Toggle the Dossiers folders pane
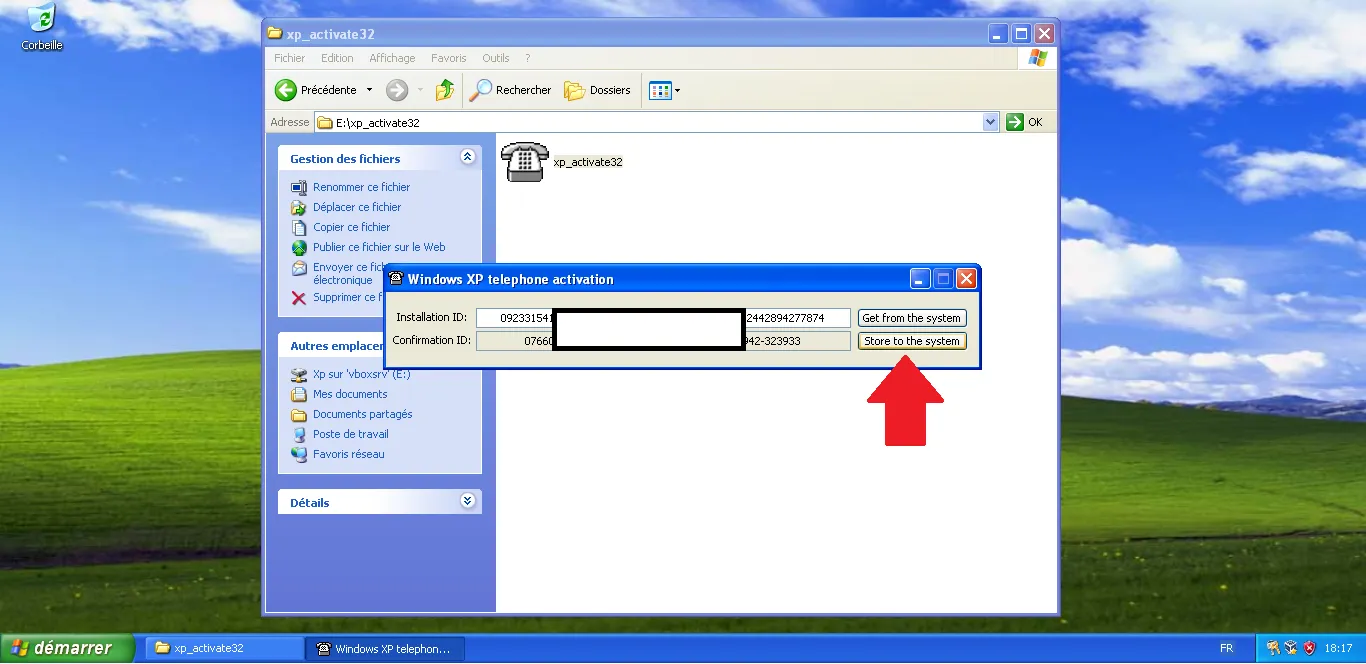The height and width of the screenshot is (664, 1366). (598, 90)
